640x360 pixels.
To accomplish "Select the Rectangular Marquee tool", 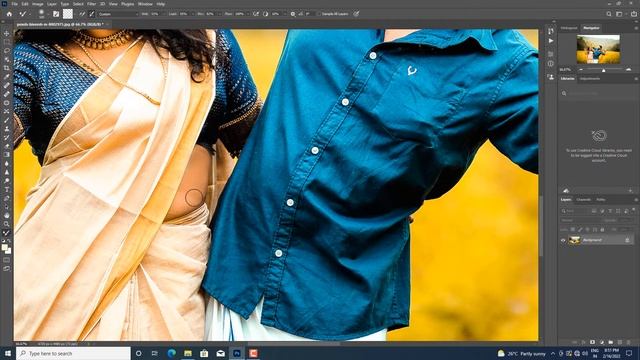I will tap(7, 42).
